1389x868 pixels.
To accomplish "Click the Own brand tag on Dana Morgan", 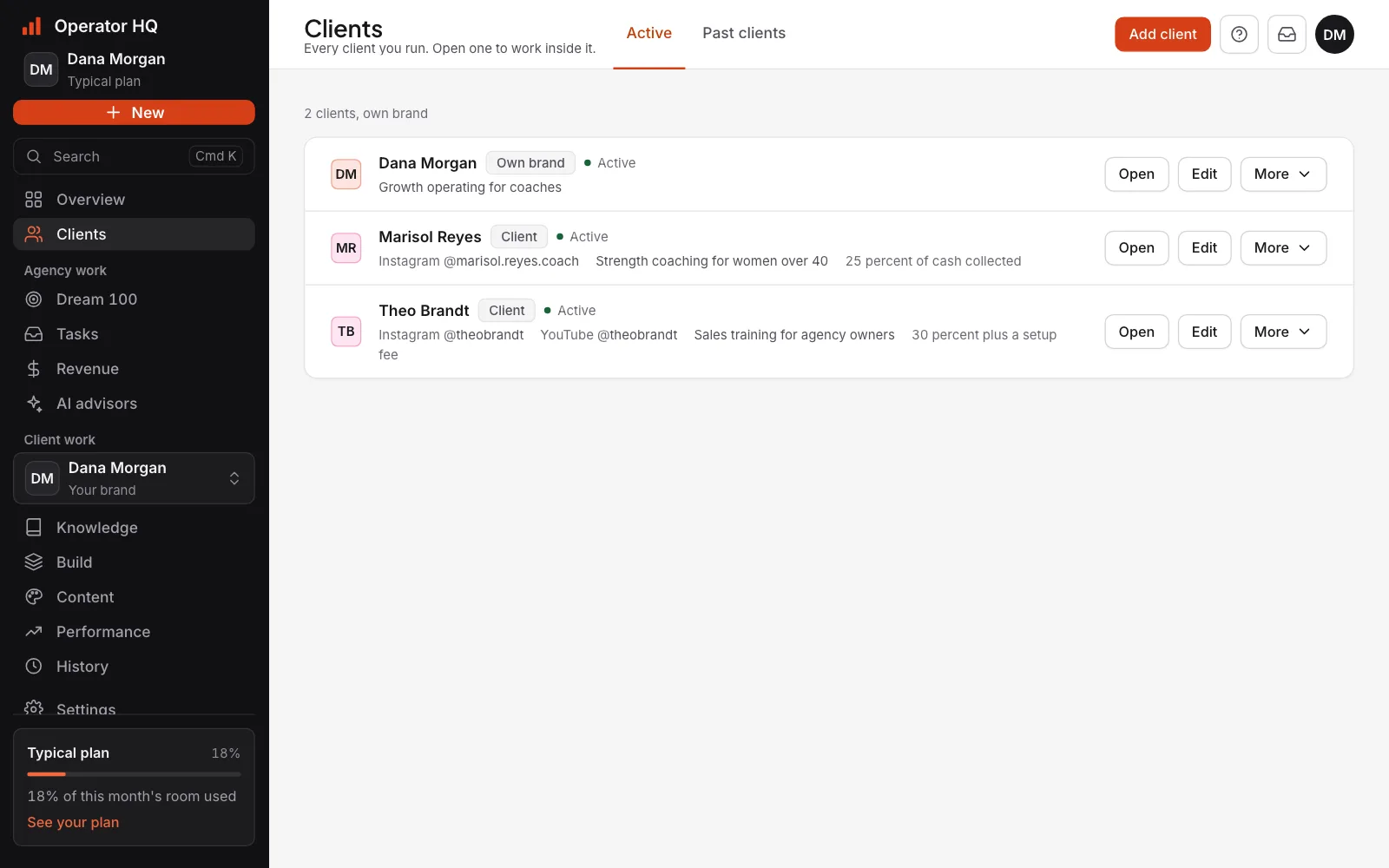I will 530,163.
